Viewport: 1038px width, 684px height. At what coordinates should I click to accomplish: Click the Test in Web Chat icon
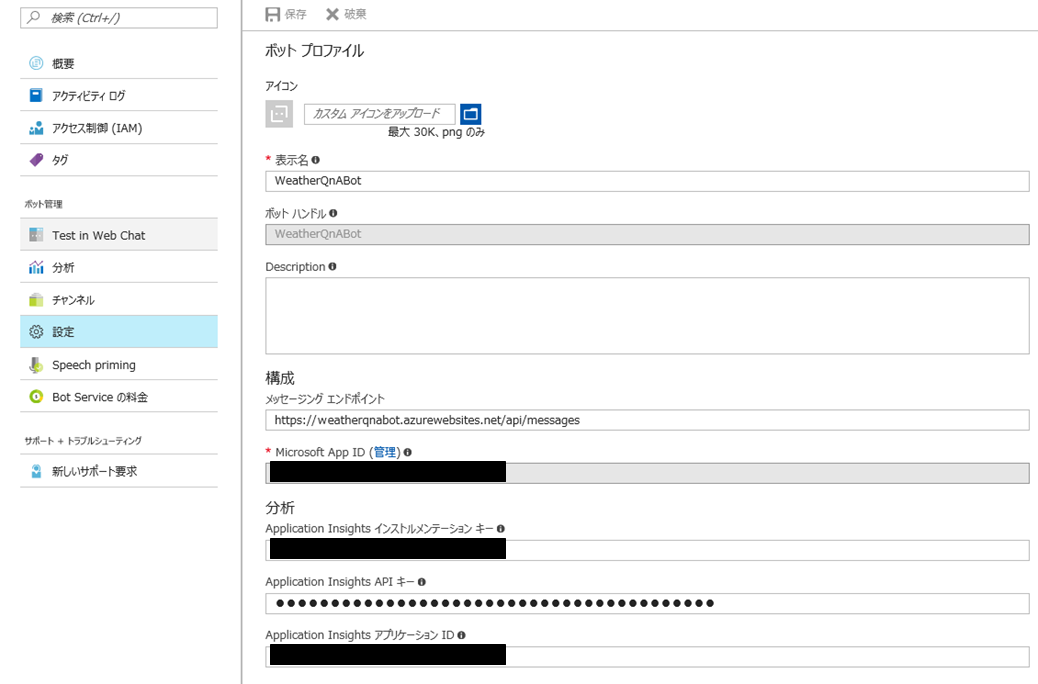[x=36, y=235]
